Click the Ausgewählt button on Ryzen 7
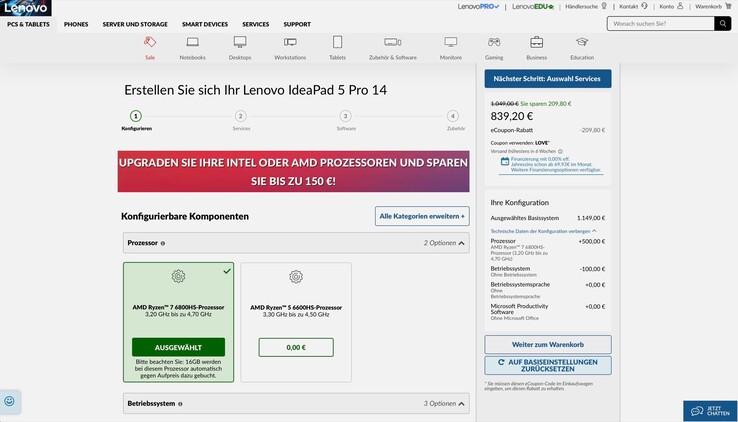This screenshot has width=738, height=422. (x=178, y=347)
